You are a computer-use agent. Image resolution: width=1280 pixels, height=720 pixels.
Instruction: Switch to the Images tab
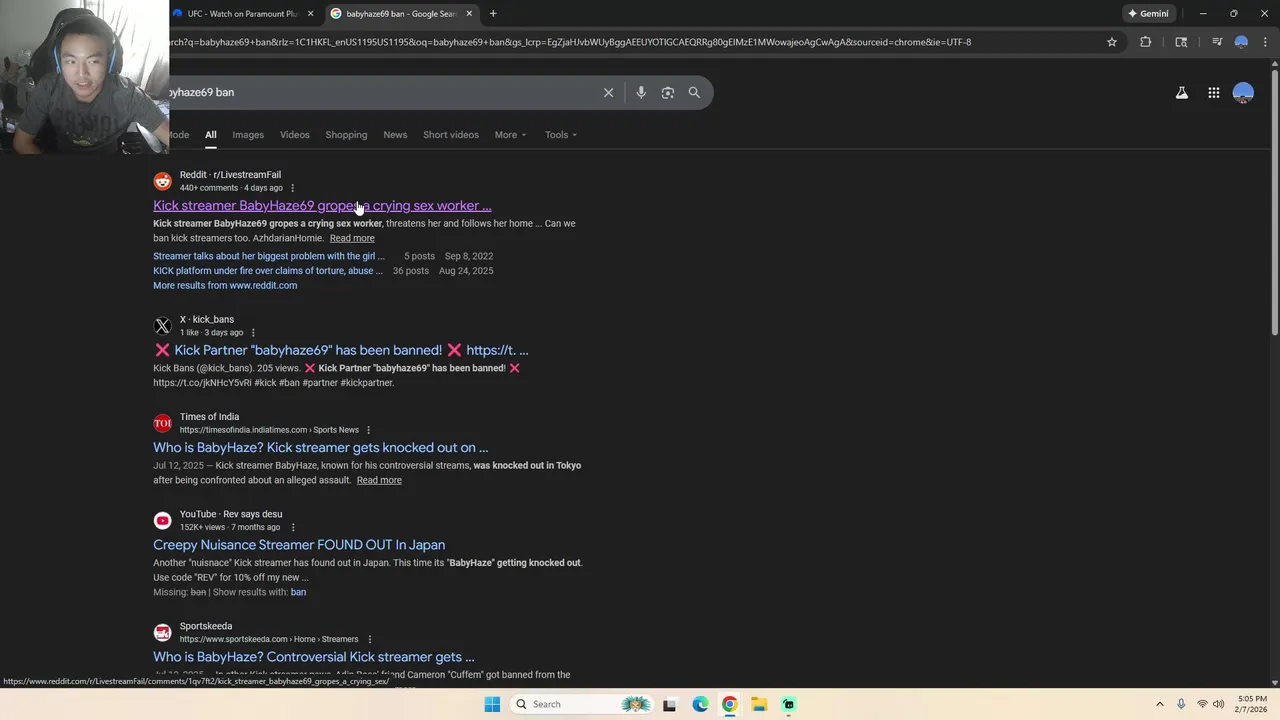click(248, 135)
